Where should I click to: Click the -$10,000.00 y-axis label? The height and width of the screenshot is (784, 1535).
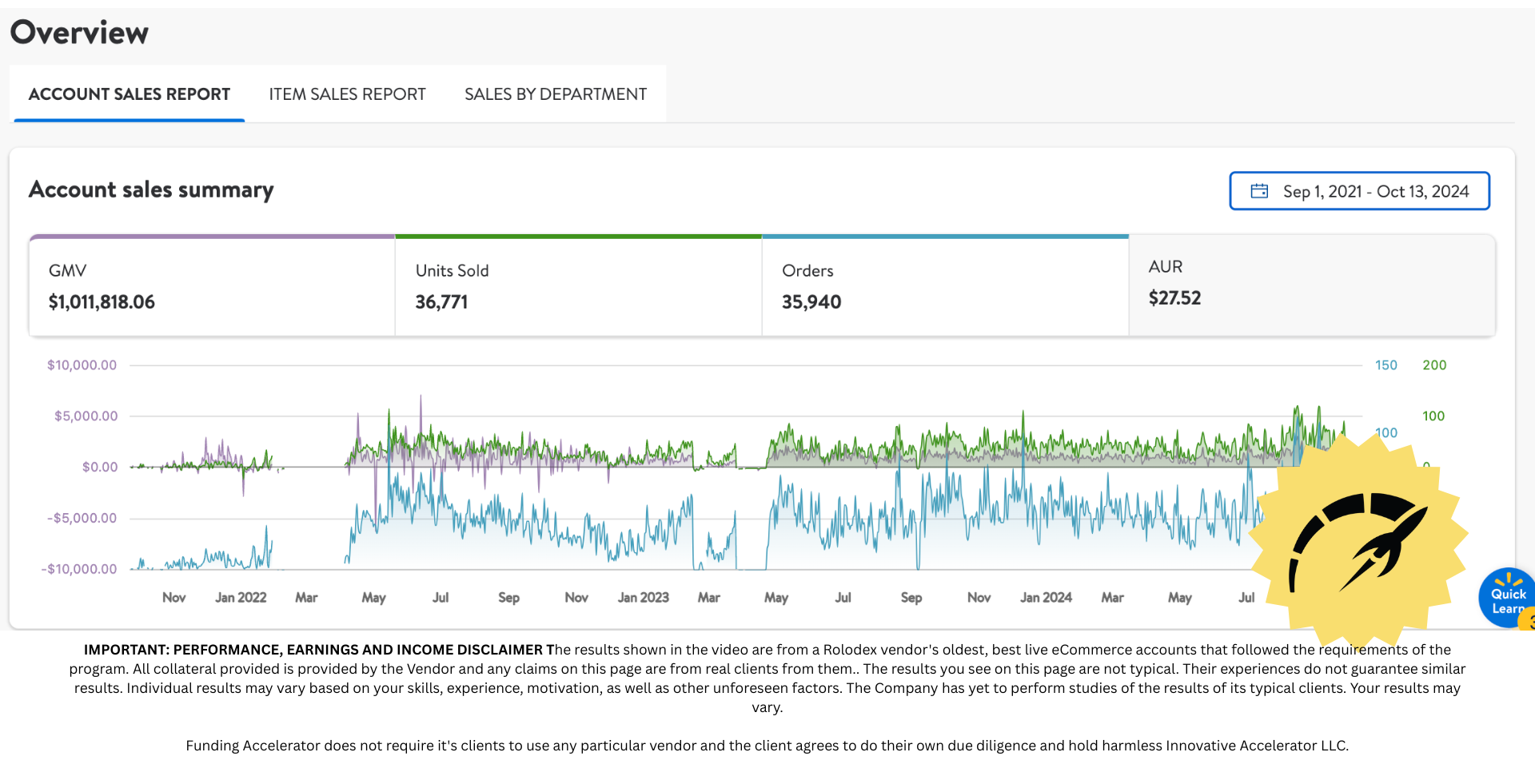click(x=79, y=570)
